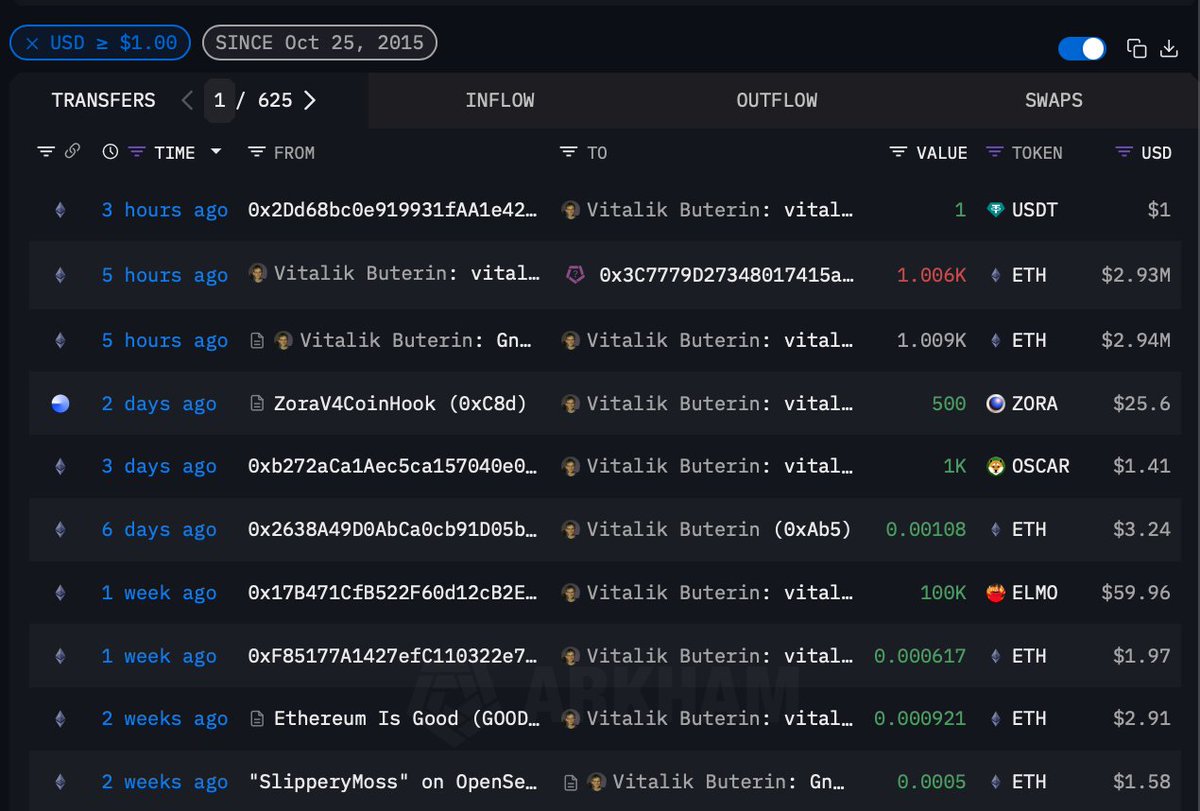Image resolution: width=1200 pixels, height=811 pixels.
Task: Click Ethereum chain icon in USDT row
Action: pos(60,210)
